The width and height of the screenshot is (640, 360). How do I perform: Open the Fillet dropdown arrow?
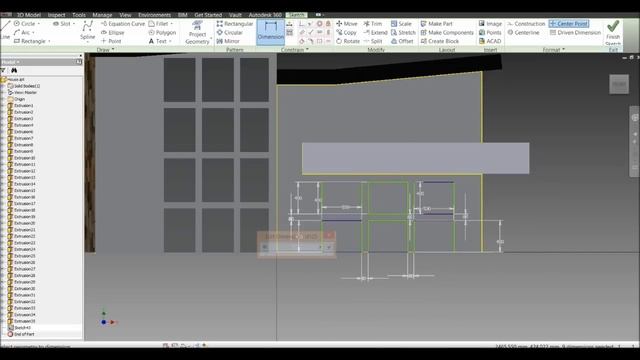pyautogui.click(x=171, y=24)
